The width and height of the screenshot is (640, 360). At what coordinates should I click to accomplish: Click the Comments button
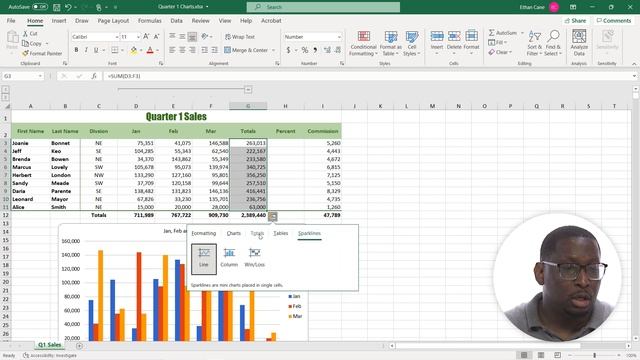pos(613,20)
